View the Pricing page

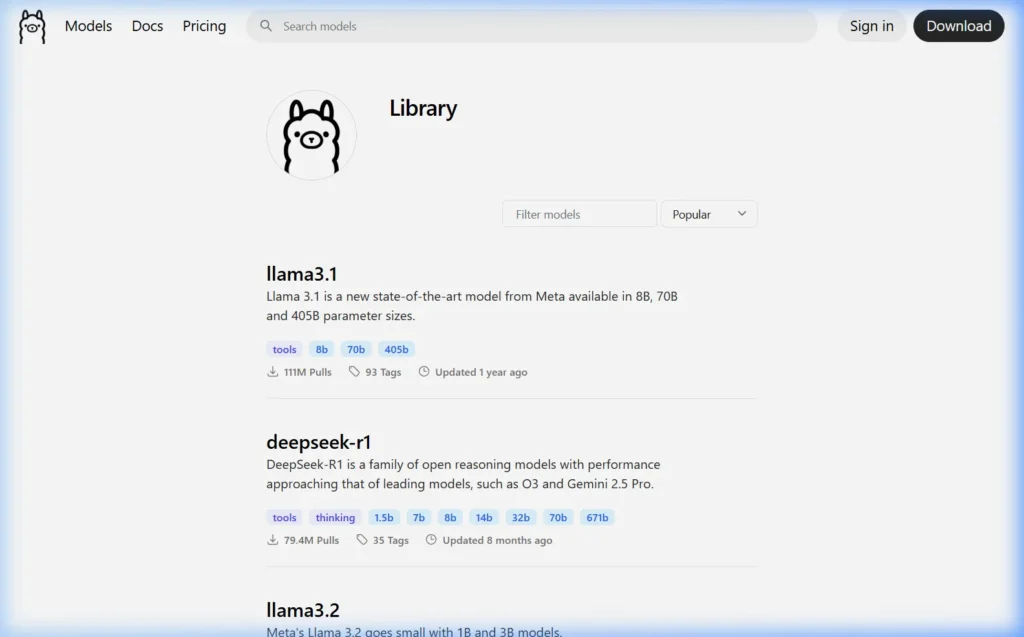coord(204,26)
